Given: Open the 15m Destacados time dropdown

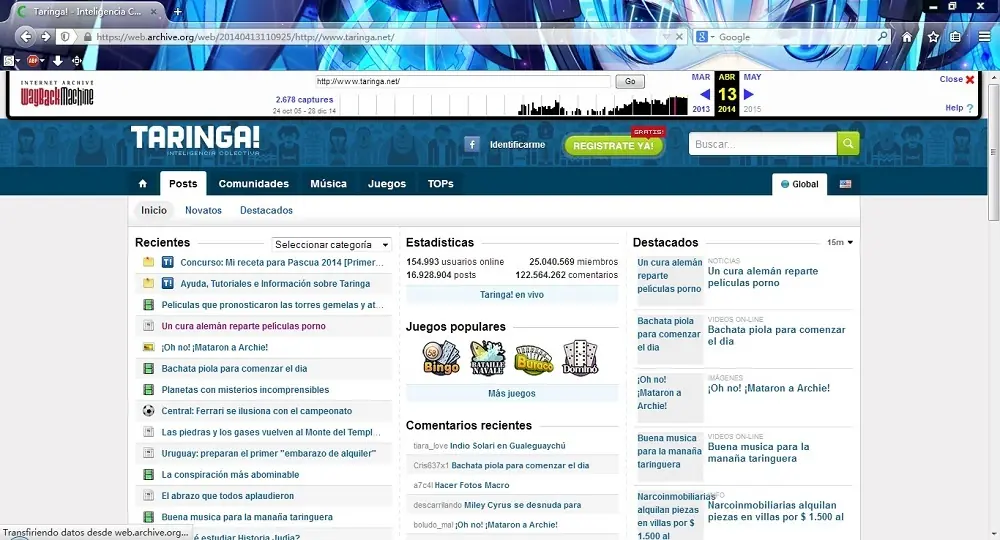Looking at the screenshot, I should [839, 242].
